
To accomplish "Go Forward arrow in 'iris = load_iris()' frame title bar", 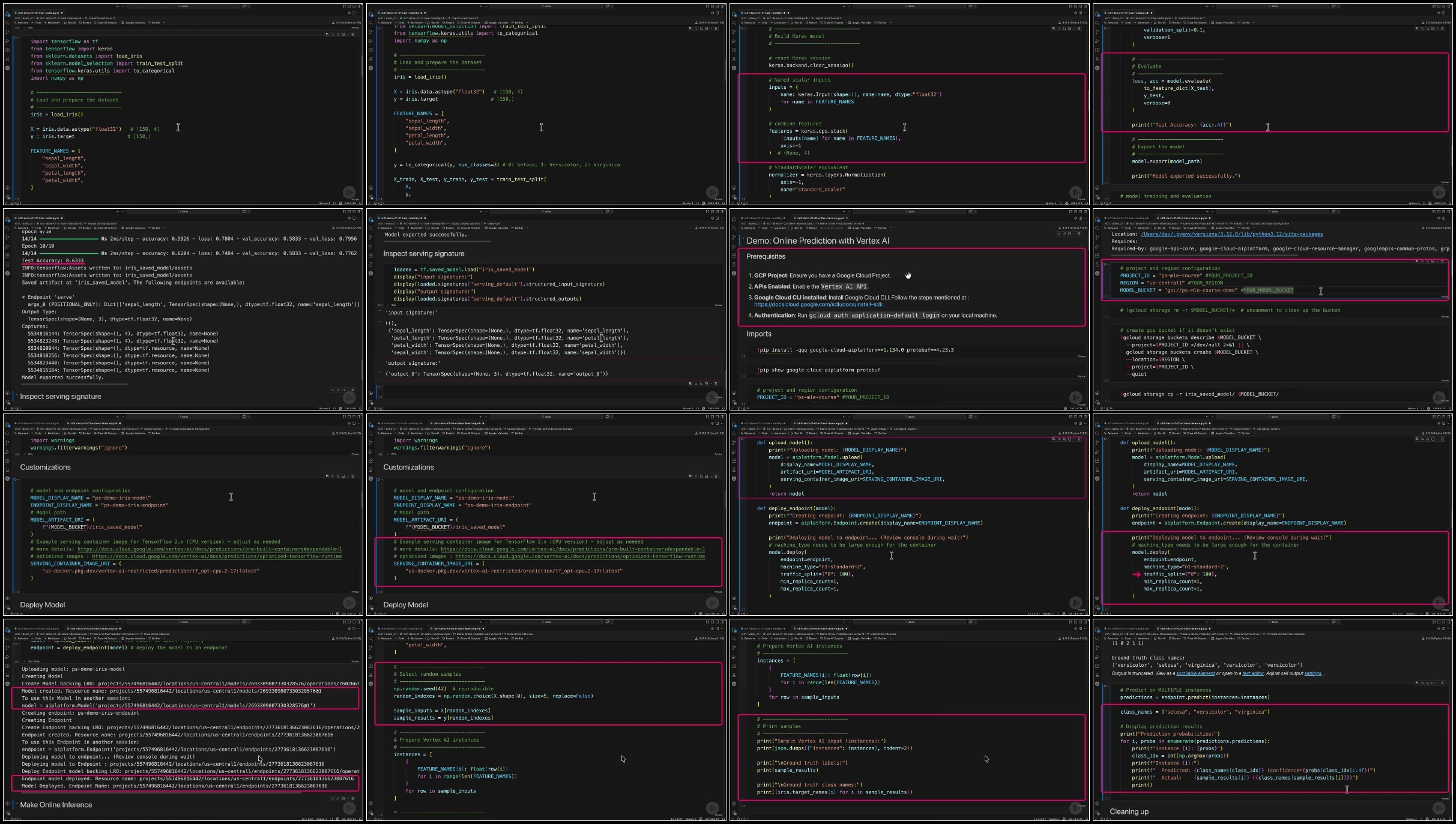I will point(486,6).
